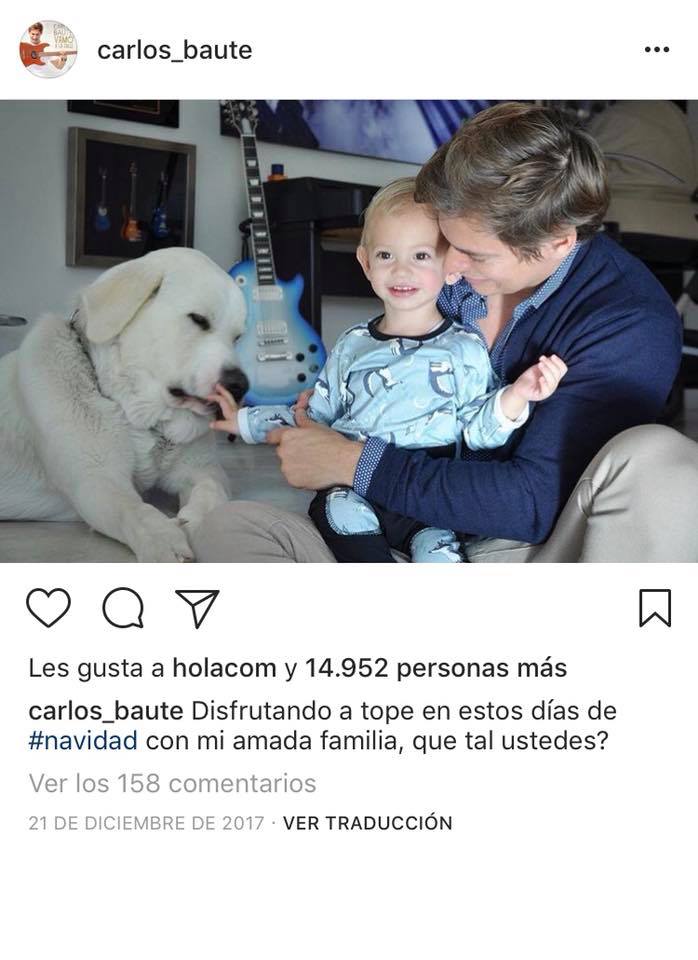Save post with bookmark icon
Screen dimensions: 698x960
655,608
